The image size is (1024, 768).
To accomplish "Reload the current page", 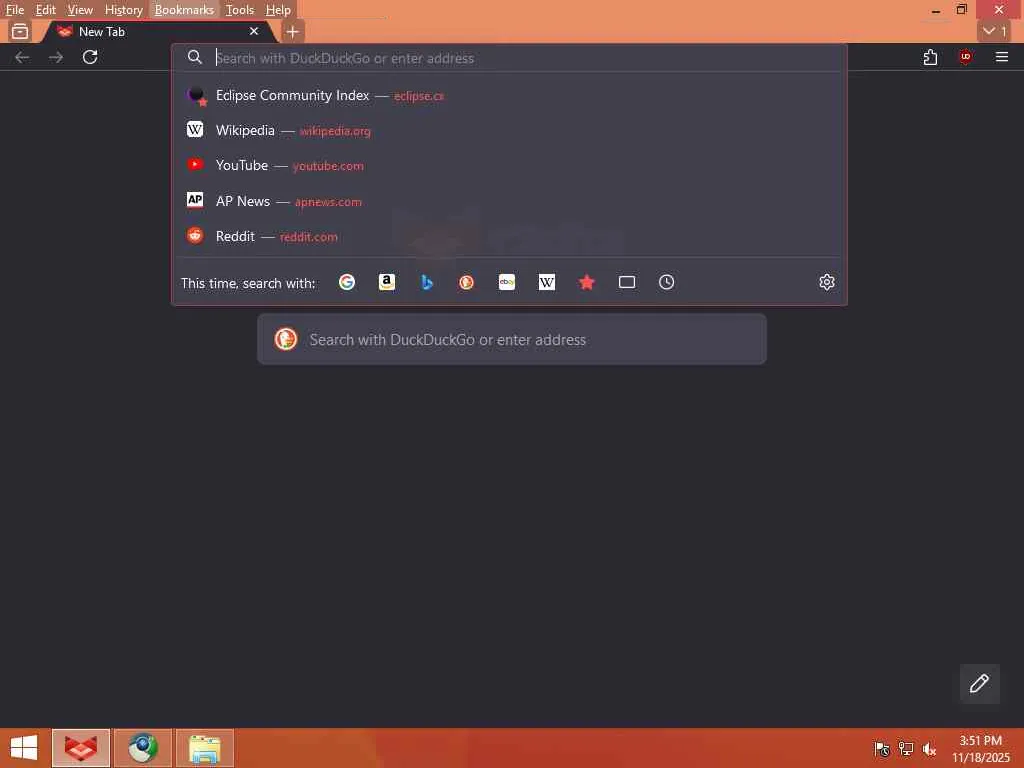I will [90, 57].
